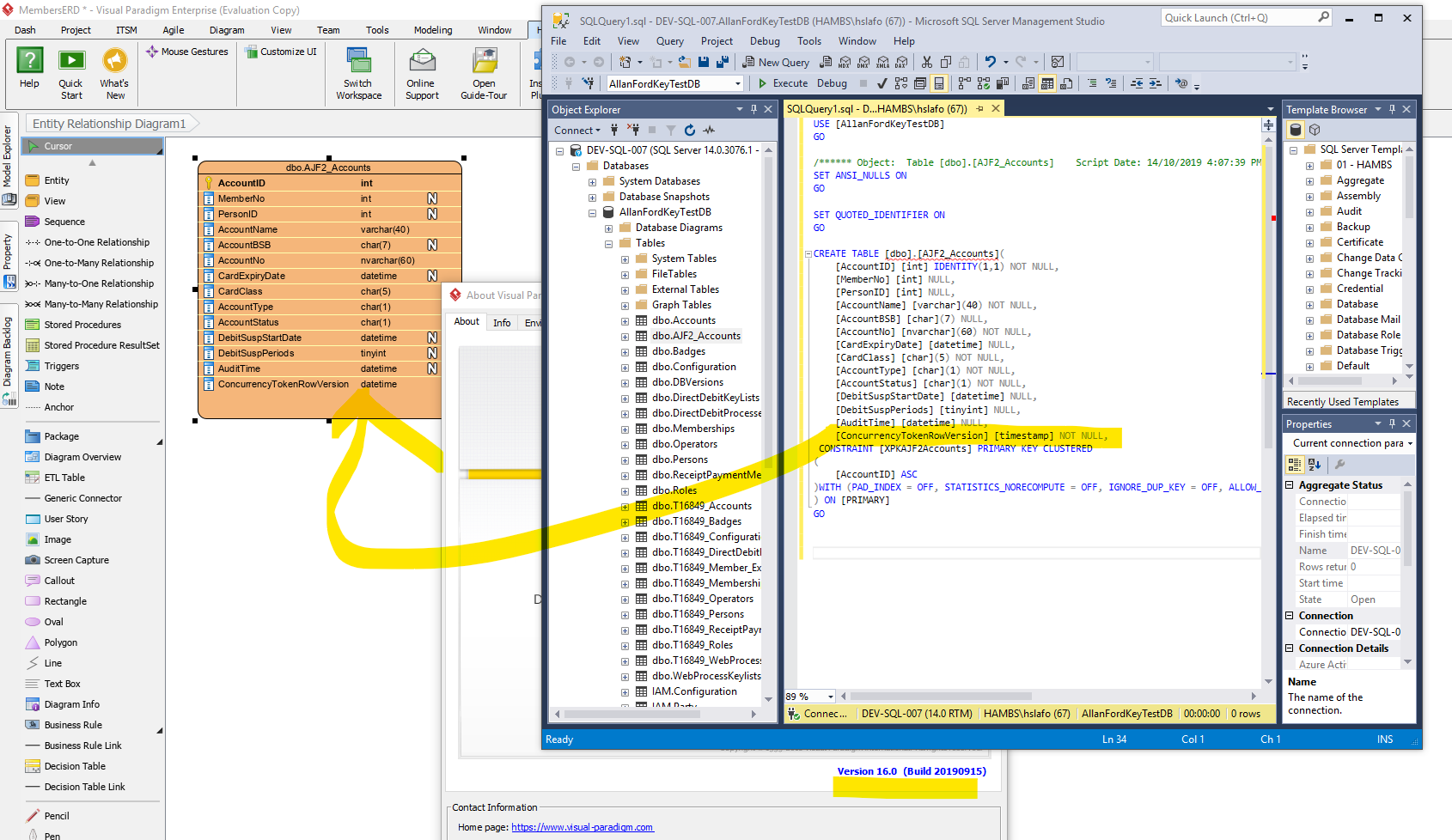Open the Current connection parameters dropdown
This screenshot has height=840, width=1452.
1409,443
